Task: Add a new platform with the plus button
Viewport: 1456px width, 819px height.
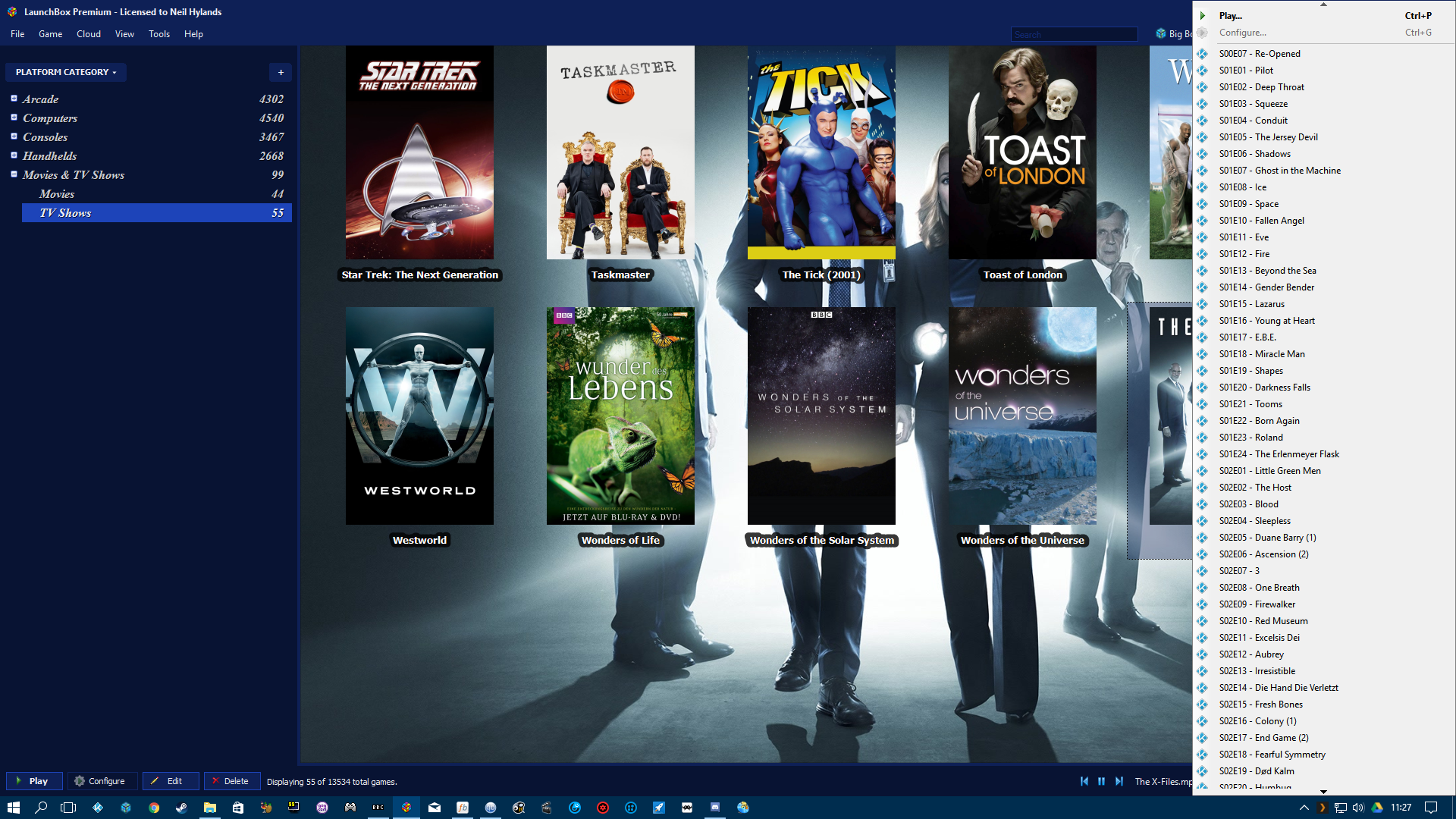Action: point(281,72)
